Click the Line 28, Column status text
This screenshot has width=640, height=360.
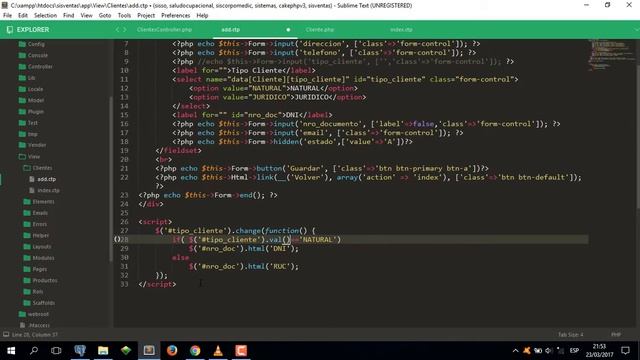pos(35,335)
